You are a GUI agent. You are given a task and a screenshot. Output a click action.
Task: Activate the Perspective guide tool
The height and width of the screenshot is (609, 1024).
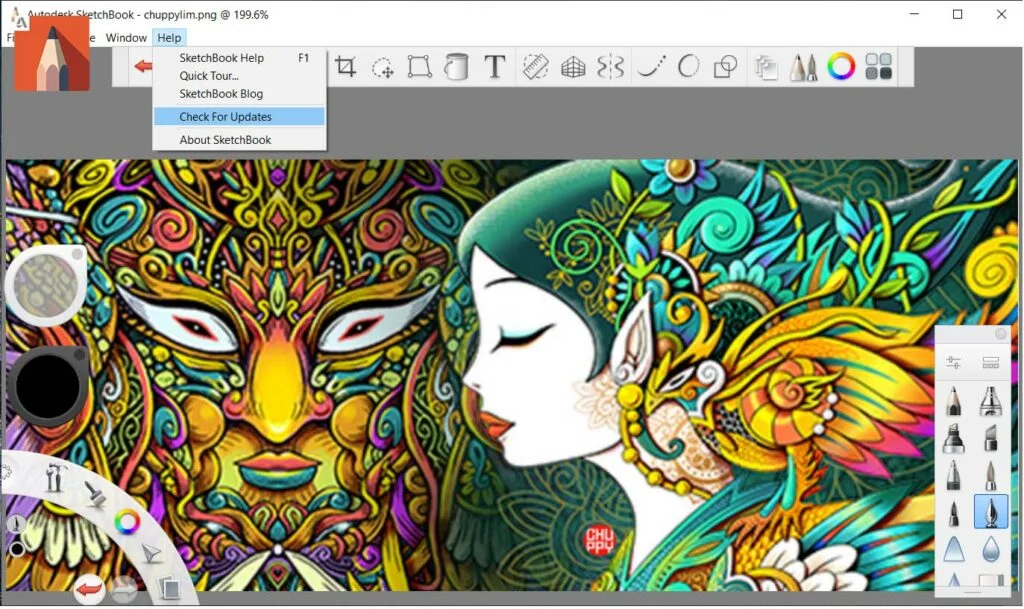pos(575,66)
